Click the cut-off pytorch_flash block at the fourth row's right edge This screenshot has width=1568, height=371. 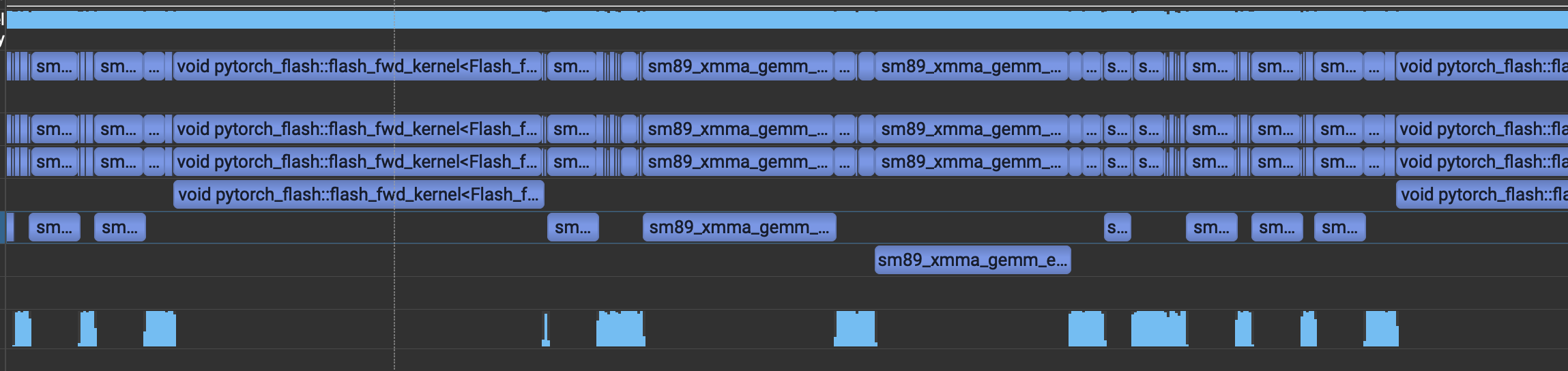[x=1482, y=194]
